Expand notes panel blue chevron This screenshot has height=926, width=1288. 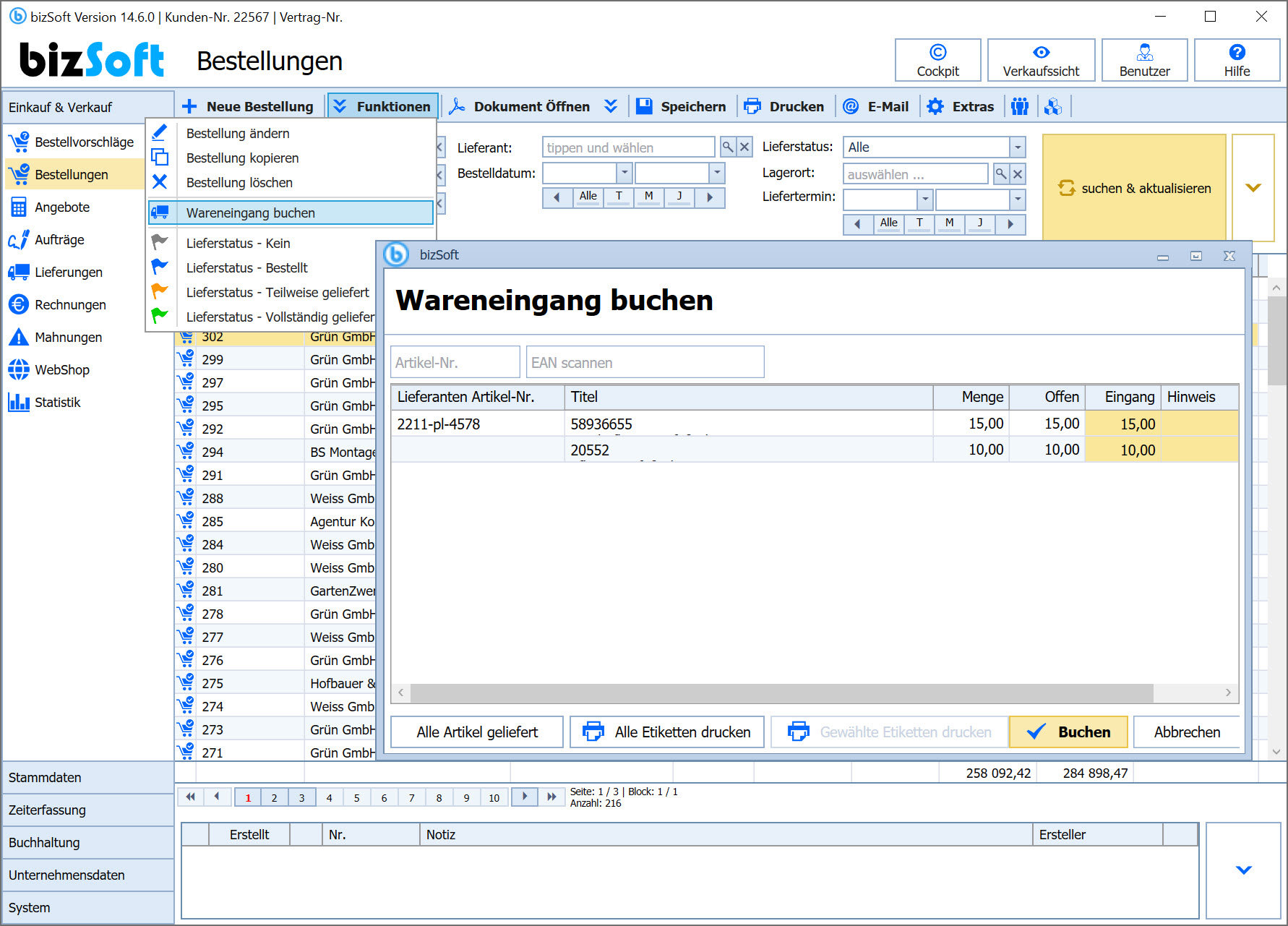pos(1243,870)
